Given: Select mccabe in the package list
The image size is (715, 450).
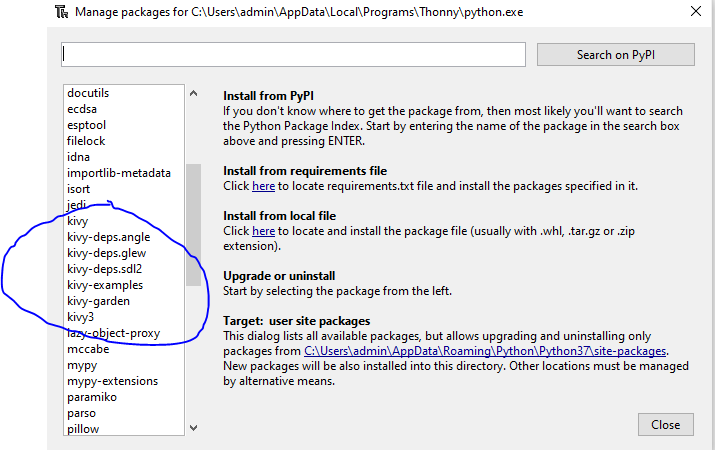Looking at the screenshot, I should click(x=88, y=349).
